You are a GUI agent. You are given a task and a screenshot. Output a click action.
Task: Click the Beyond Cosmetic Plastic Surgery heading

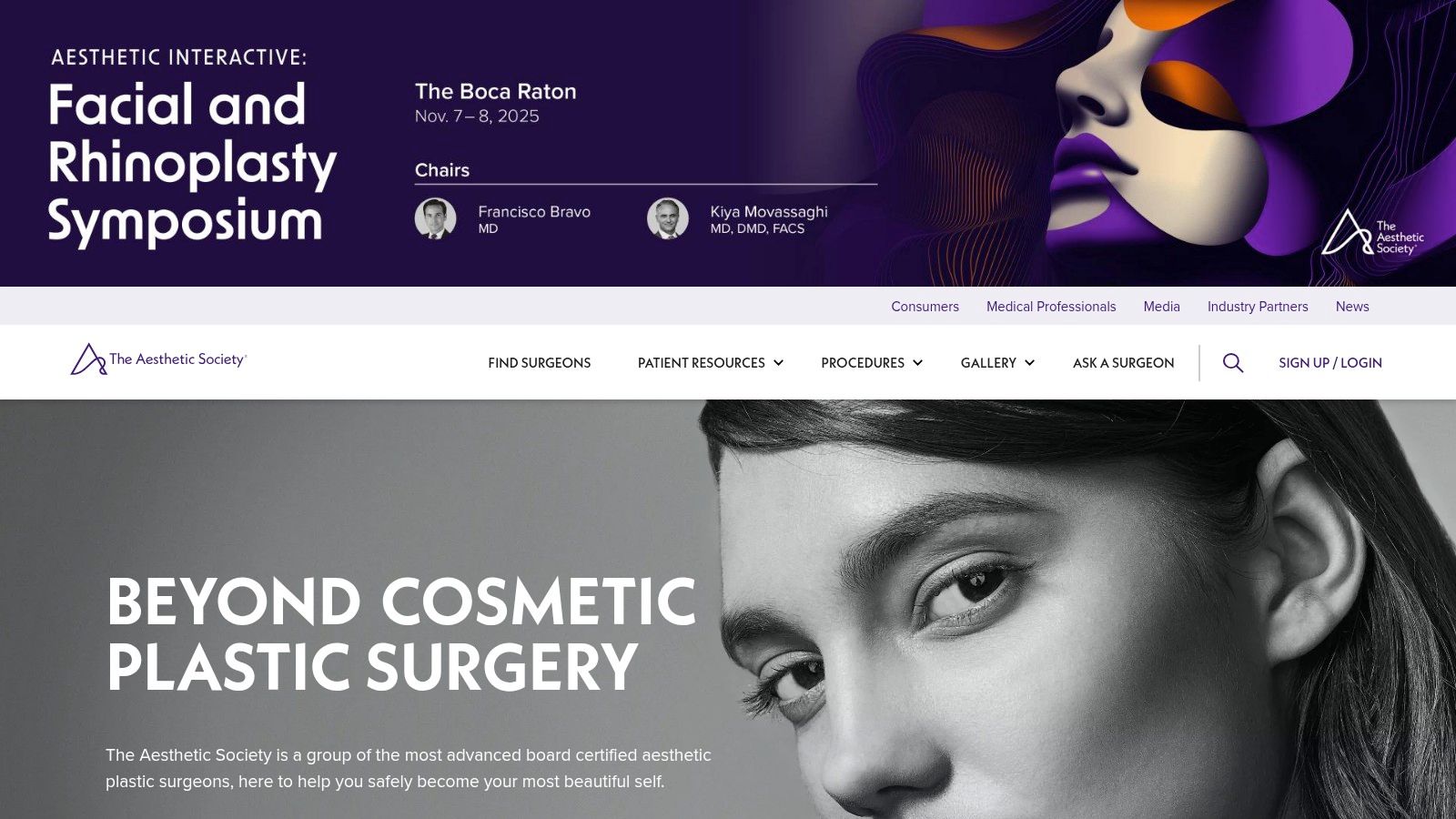click(401, 634)
